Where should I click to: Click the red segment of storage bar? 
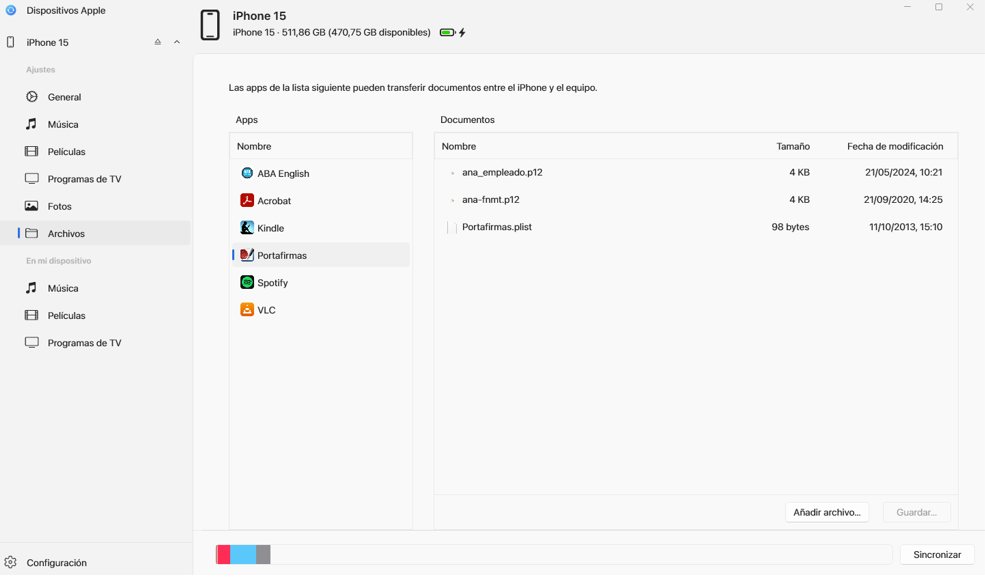[x=224, y=554]
